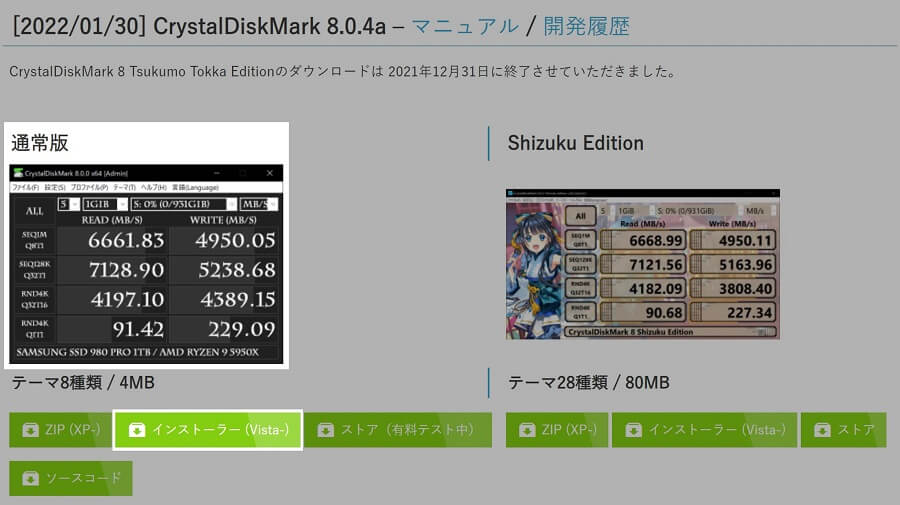
Task: Click the ALL button in 通常版 screenshot
Action: click(x=34, y=211)
